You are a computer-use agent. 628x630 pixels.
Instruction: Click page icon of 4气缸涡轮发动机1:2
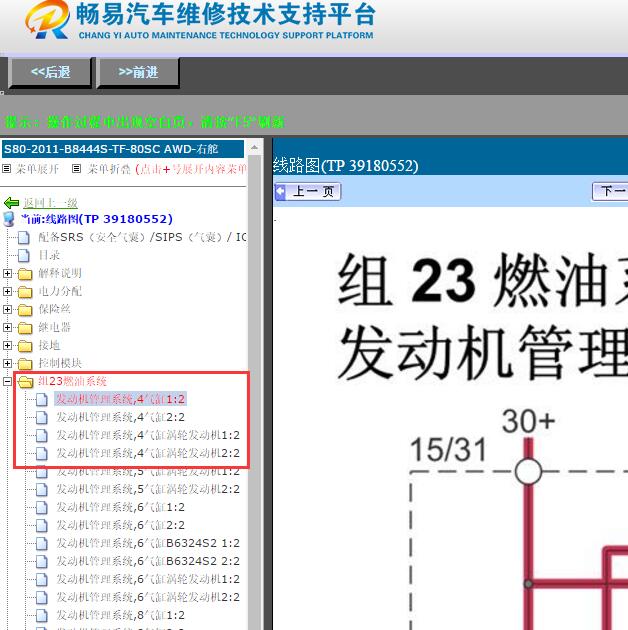(x=41, y=436)
